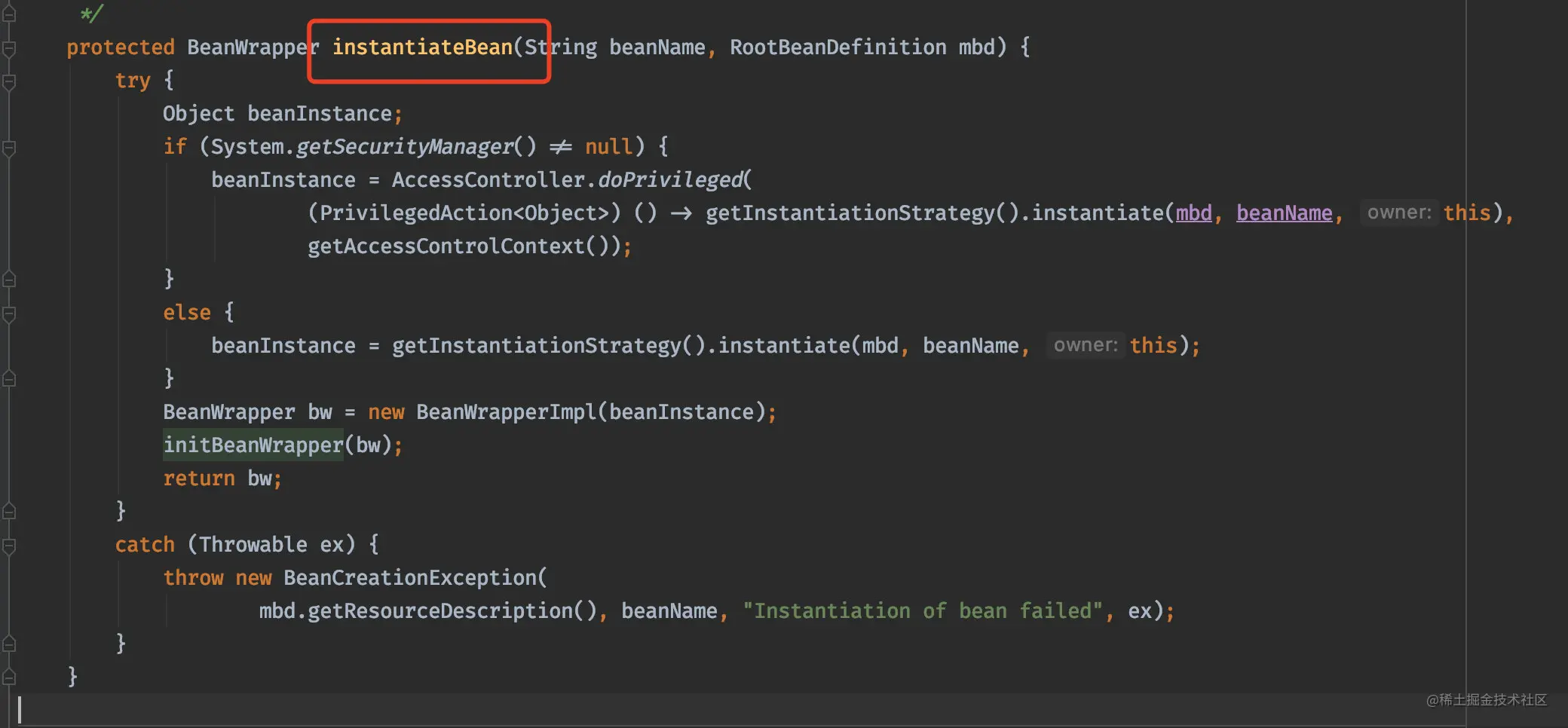Click the underlined beanName parameter reference
Image resolution: width=1568 pixels, height=728 pixels.
tap(1284, 213)
